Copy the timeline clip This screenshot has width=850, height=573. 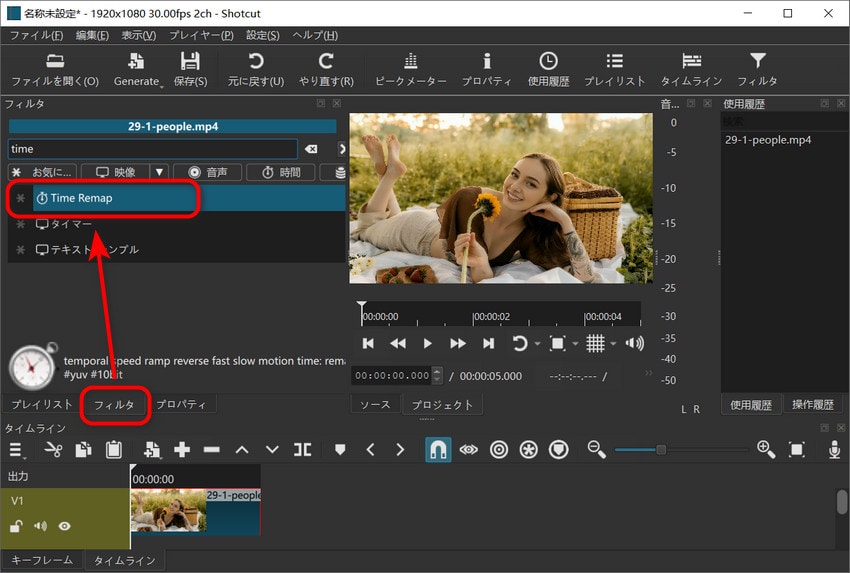tap(83, 450)
